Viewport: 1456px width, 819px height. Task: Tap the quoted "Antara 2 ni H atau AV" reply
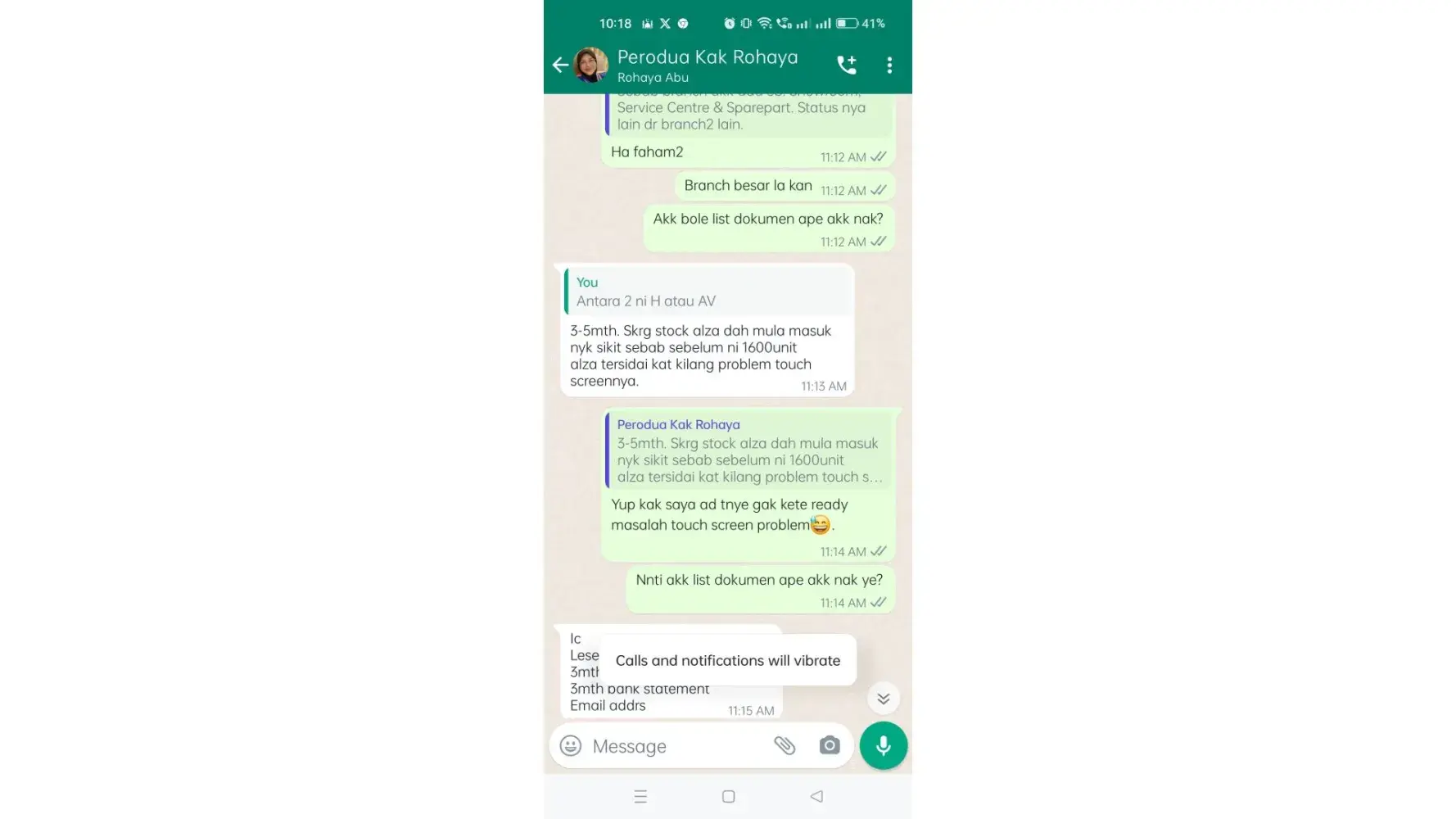(x=708, y=292)
